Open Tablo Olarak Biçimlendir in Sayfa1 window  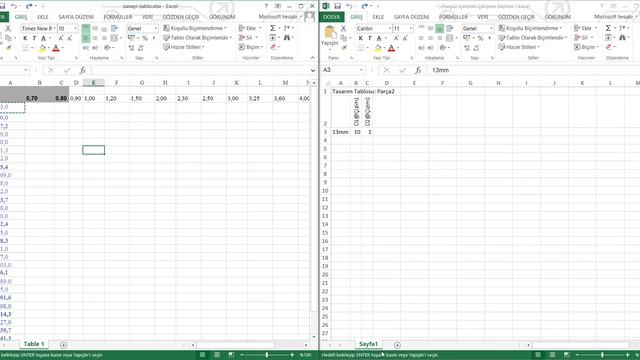click(x=533, y=38)
